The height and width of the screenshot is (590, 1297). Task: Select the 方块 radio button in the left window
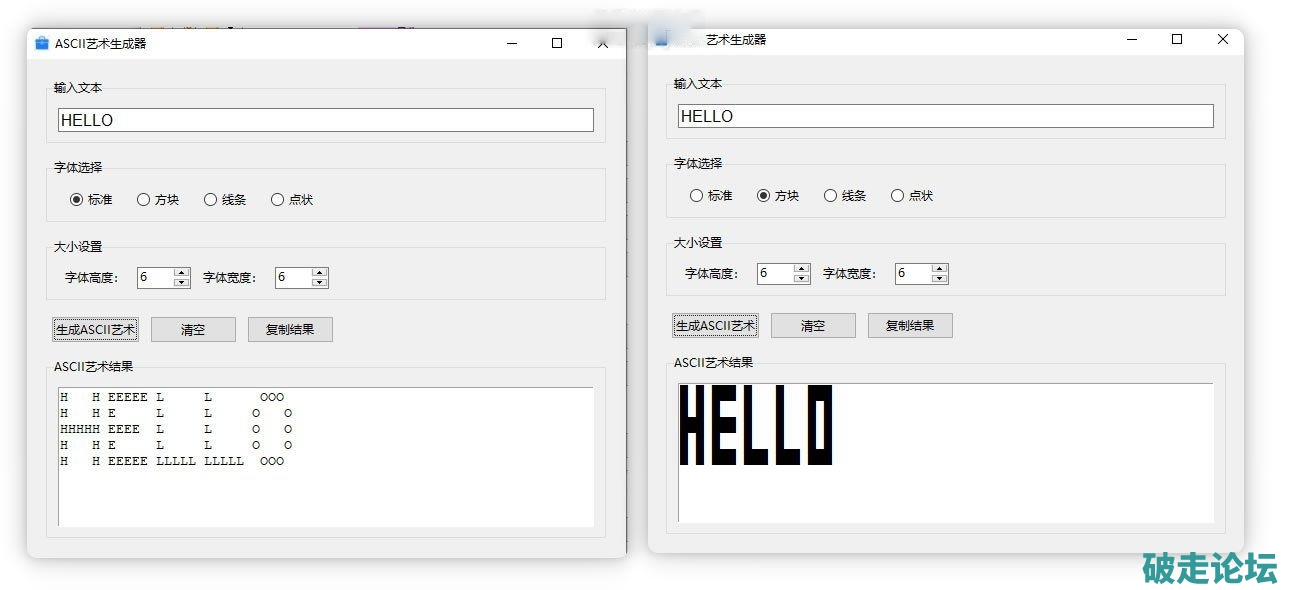click(143, 200)
